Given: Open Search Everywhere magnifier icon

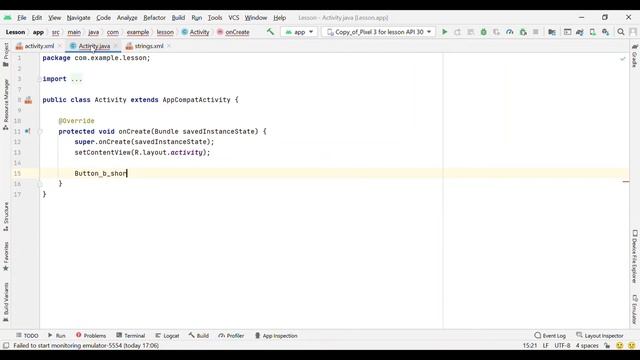Looking at the screenshot, I should 621,32.
